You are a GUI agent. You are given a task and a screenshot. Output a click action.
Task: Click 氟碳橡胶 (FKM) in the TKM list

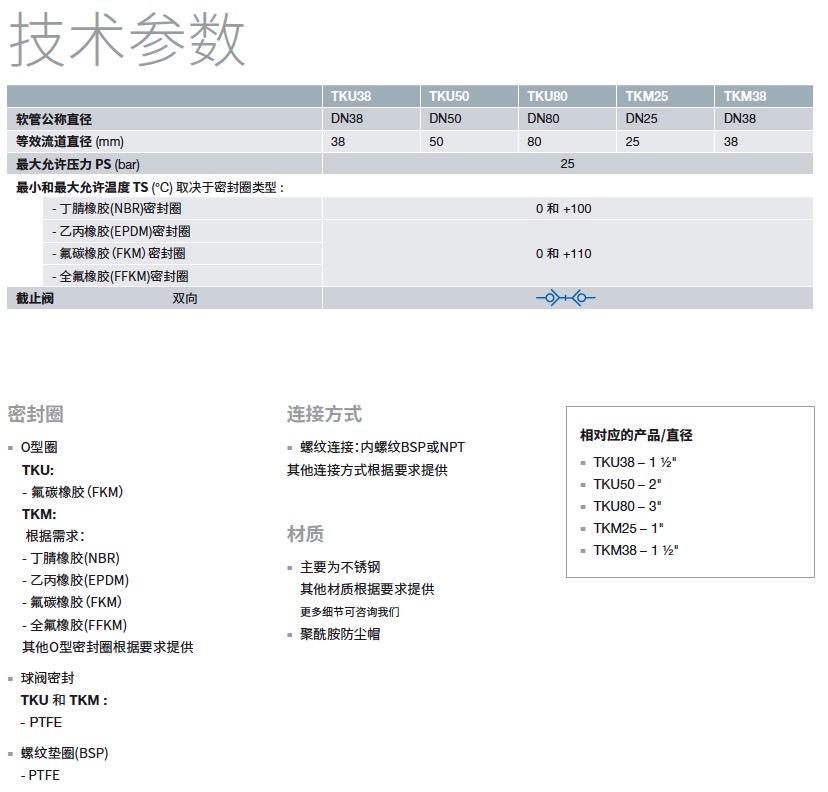[x=72, y=602]
